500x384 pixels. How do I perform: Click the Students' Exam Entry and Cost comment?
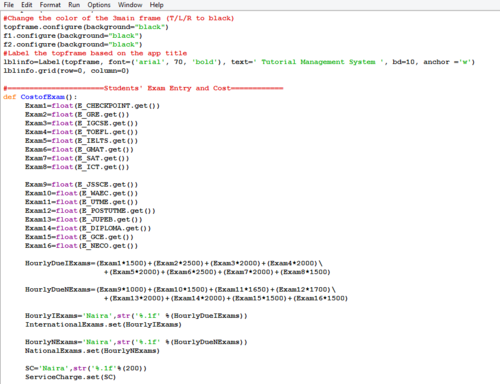tap(143, 88)
